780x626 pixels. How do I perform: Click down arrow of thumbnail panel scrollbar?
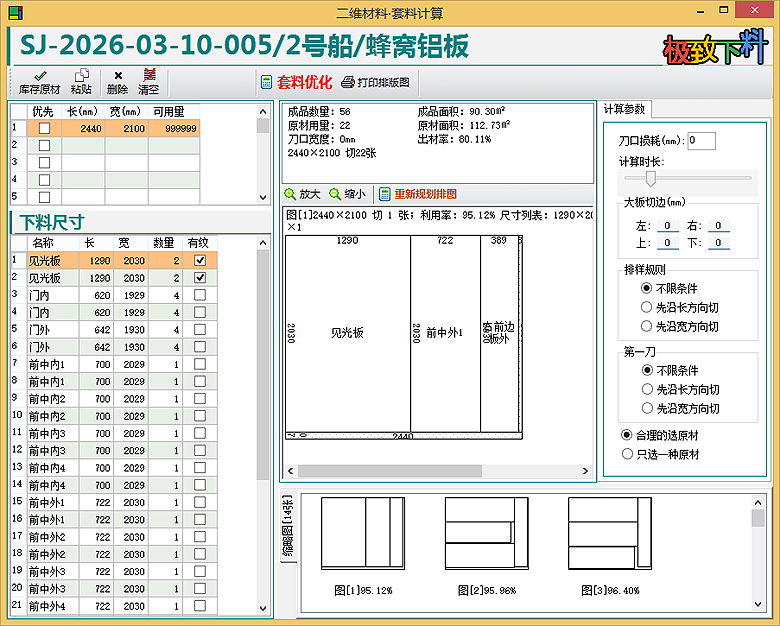(758, 604)
